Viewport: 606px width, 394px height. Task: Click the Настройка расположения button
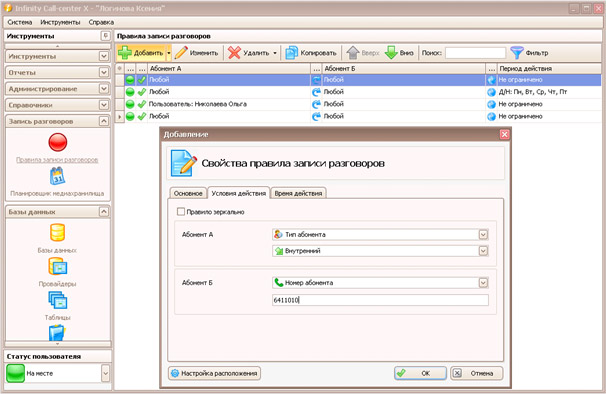point(214,374)
